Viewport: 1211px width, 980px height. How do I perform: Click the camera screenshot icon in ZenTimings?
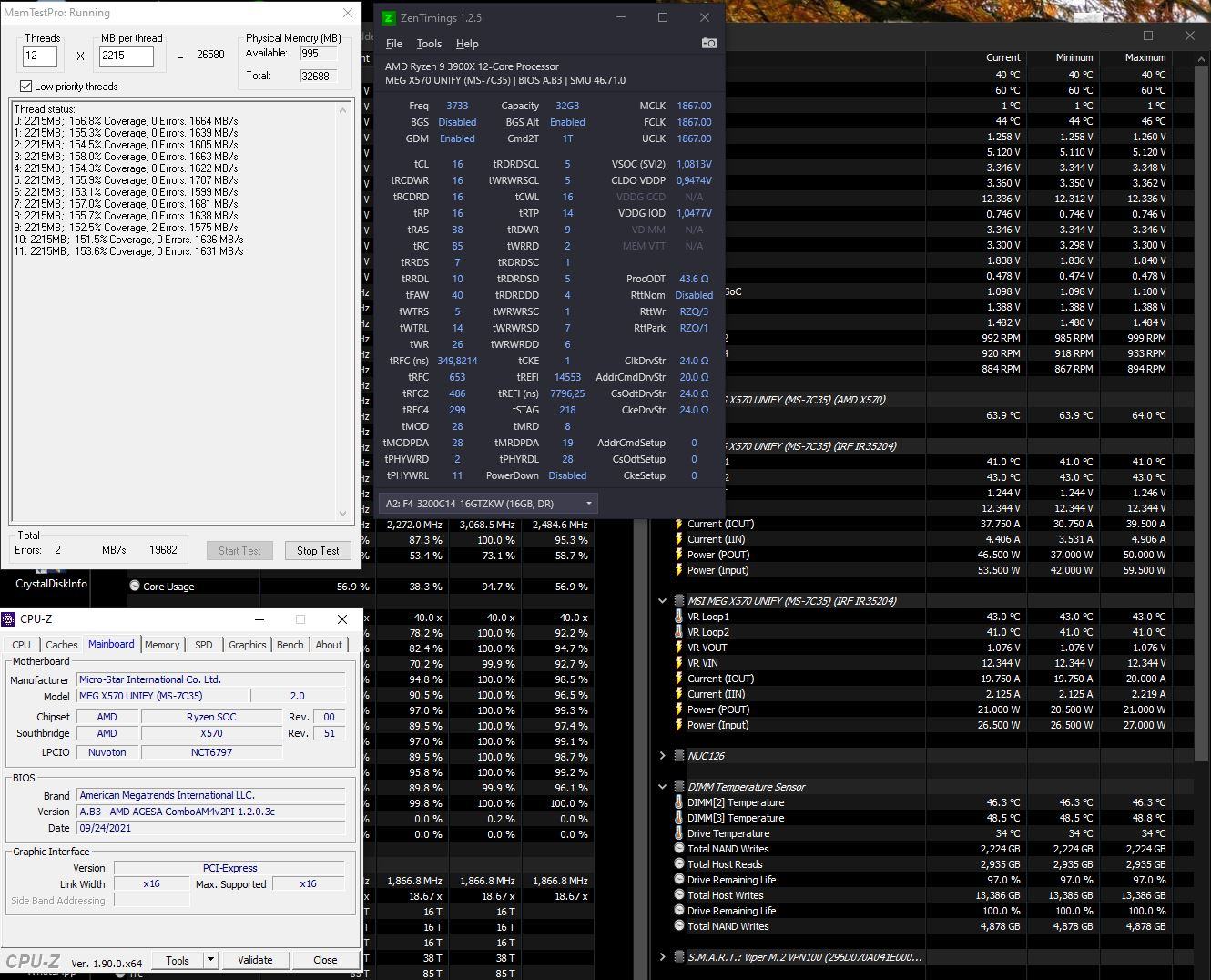pyautogui.click(x=709, y=43)
